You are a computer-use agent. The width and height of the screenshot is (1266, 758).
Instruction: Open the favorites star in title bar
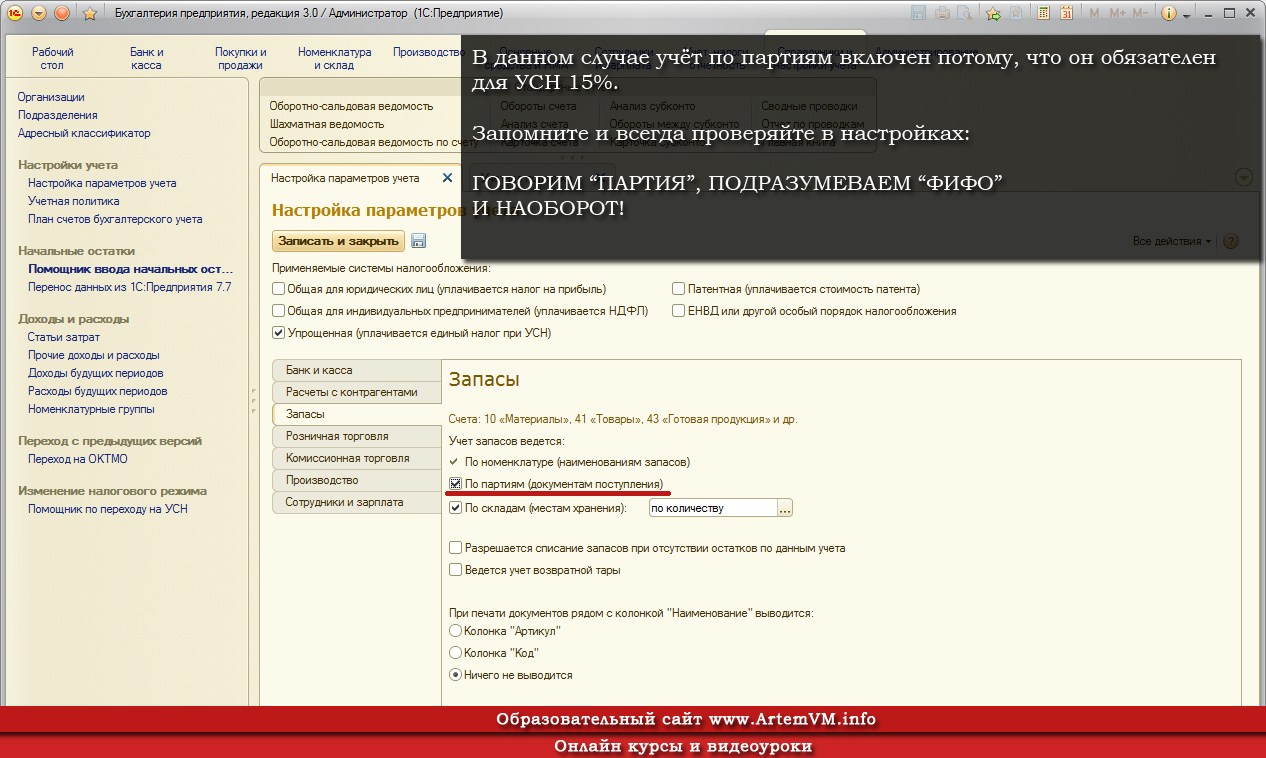coord(89,14)
